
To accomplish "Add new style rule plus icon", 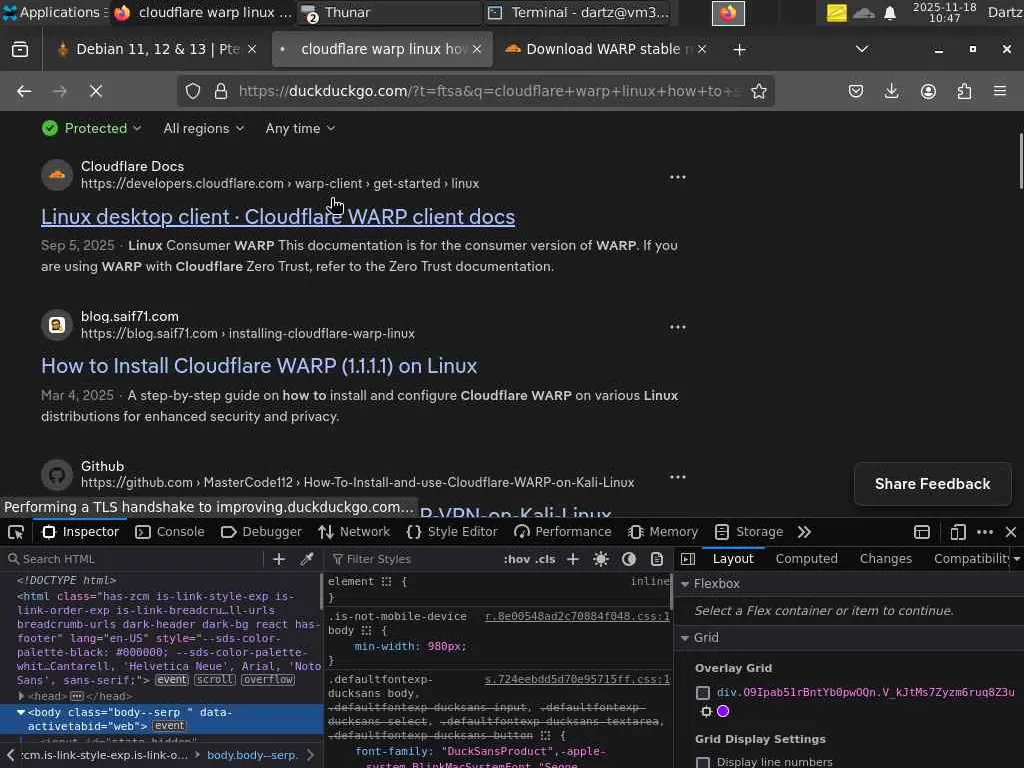I will [573, 559].
